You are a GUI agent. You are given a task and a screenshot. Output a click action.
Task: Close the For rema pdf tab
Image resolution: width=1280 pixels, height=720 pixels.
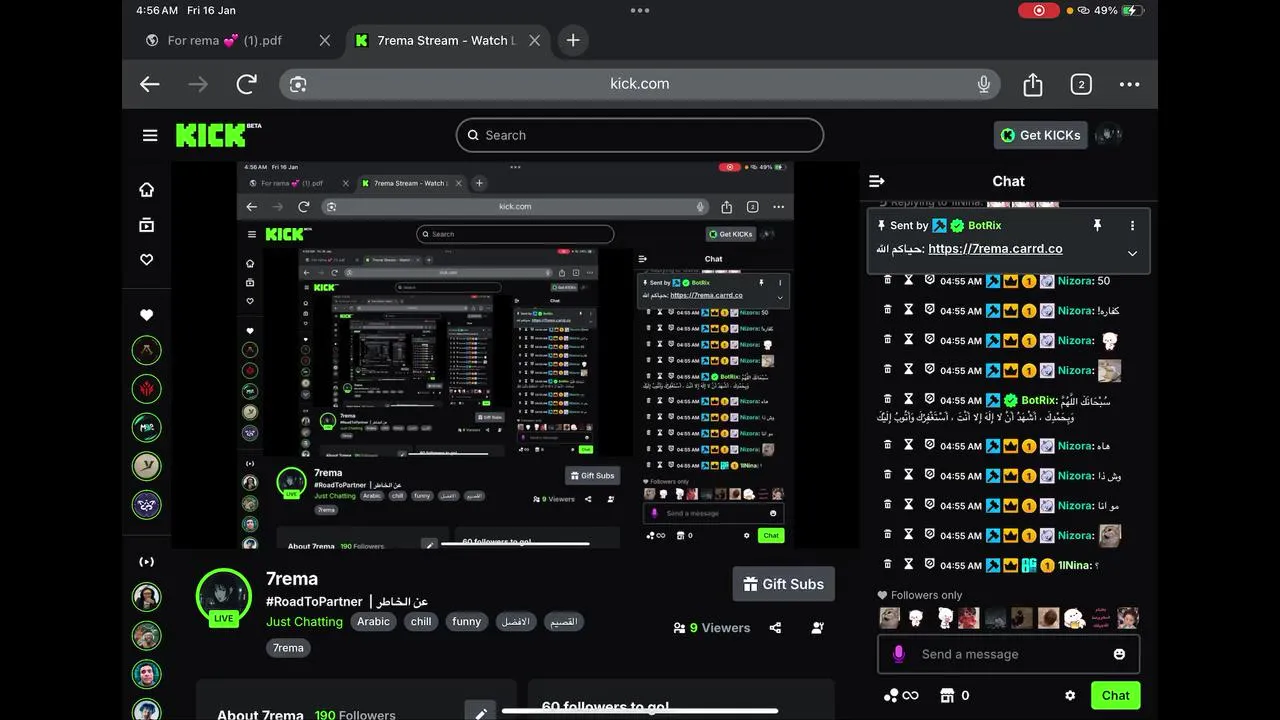pyautogui.click(x=324, y=40)
